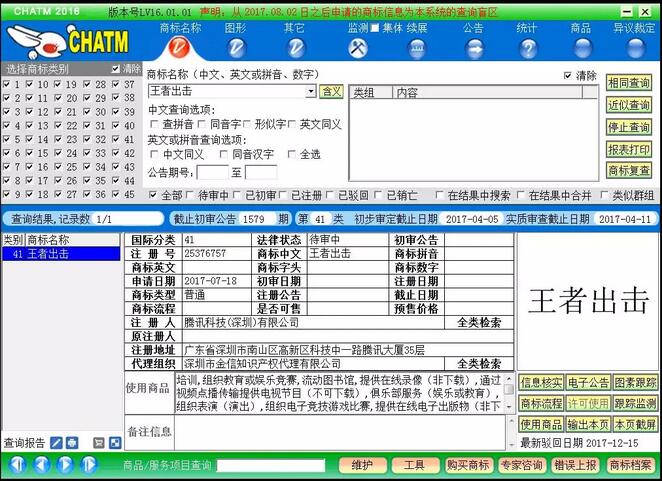Click 图索跟踪 button
Viewport: 662px width, 481px height.
click(x=635, y=383)
